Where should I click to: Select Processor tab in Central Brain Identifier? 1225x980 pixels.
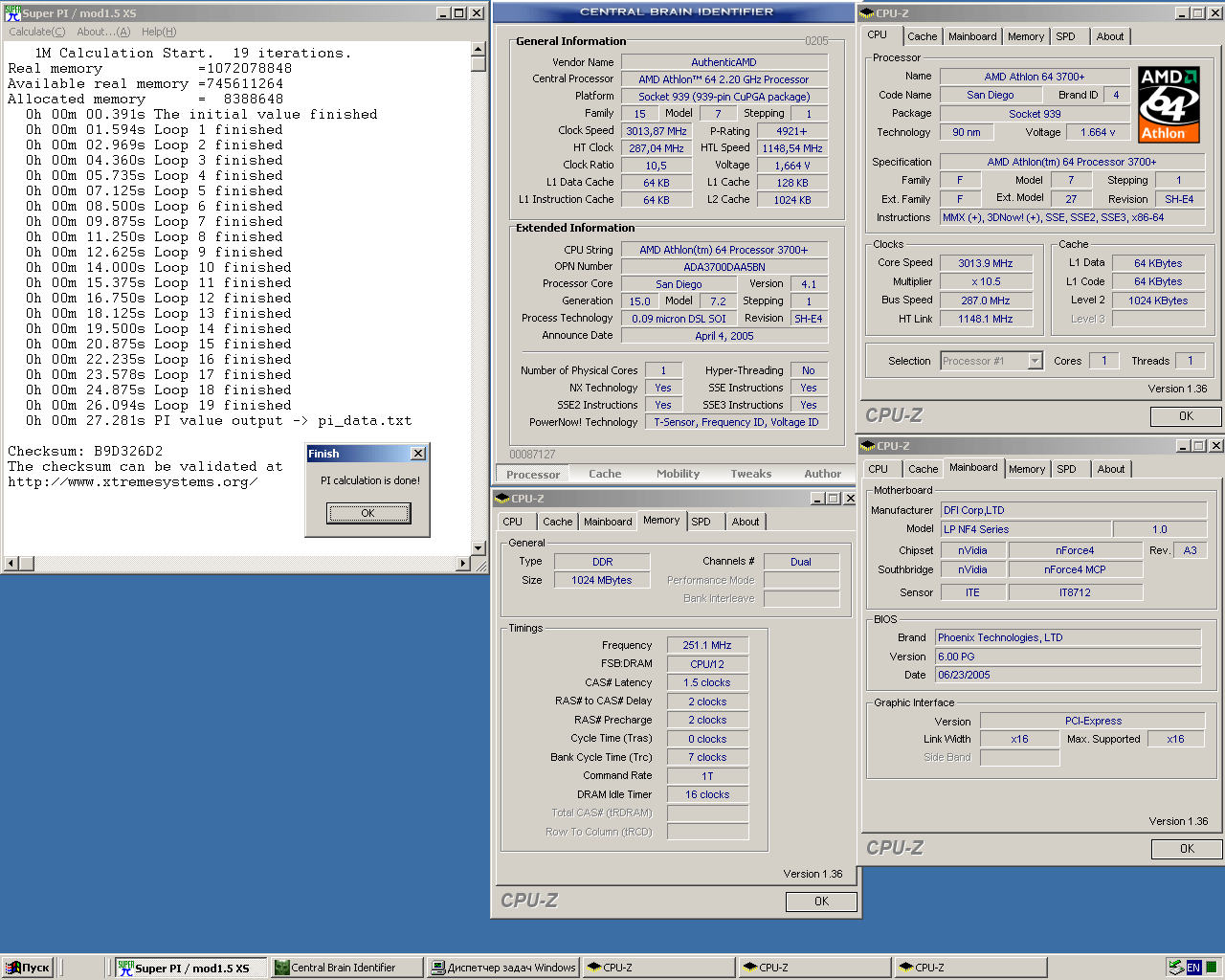(533, 475)
